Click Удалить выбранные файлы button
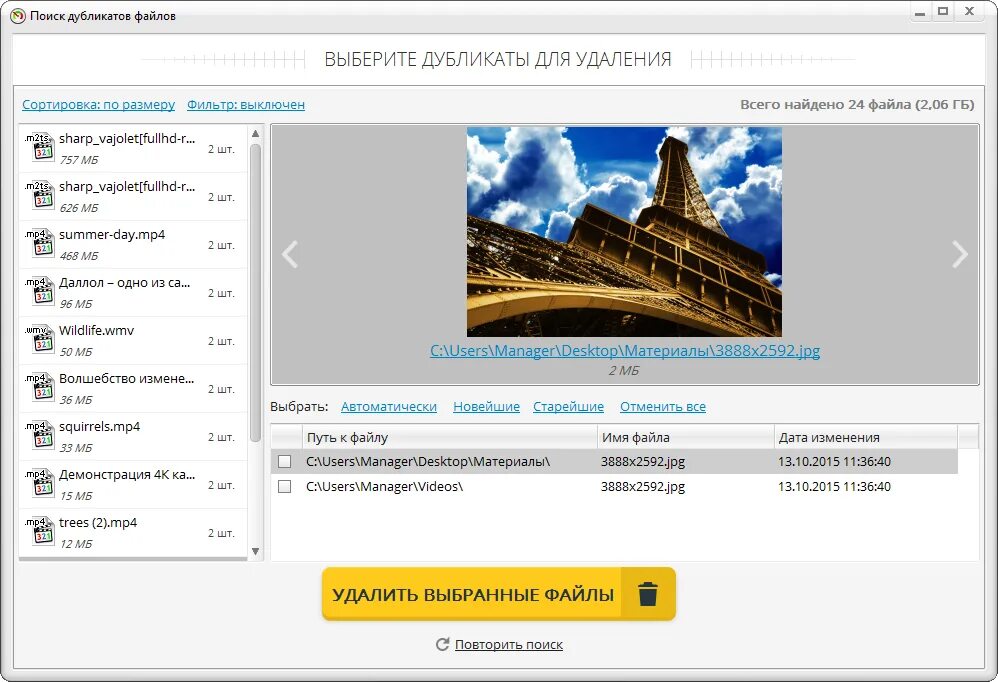998x682 pixels. pyautogui.click(x=498, y=594)
